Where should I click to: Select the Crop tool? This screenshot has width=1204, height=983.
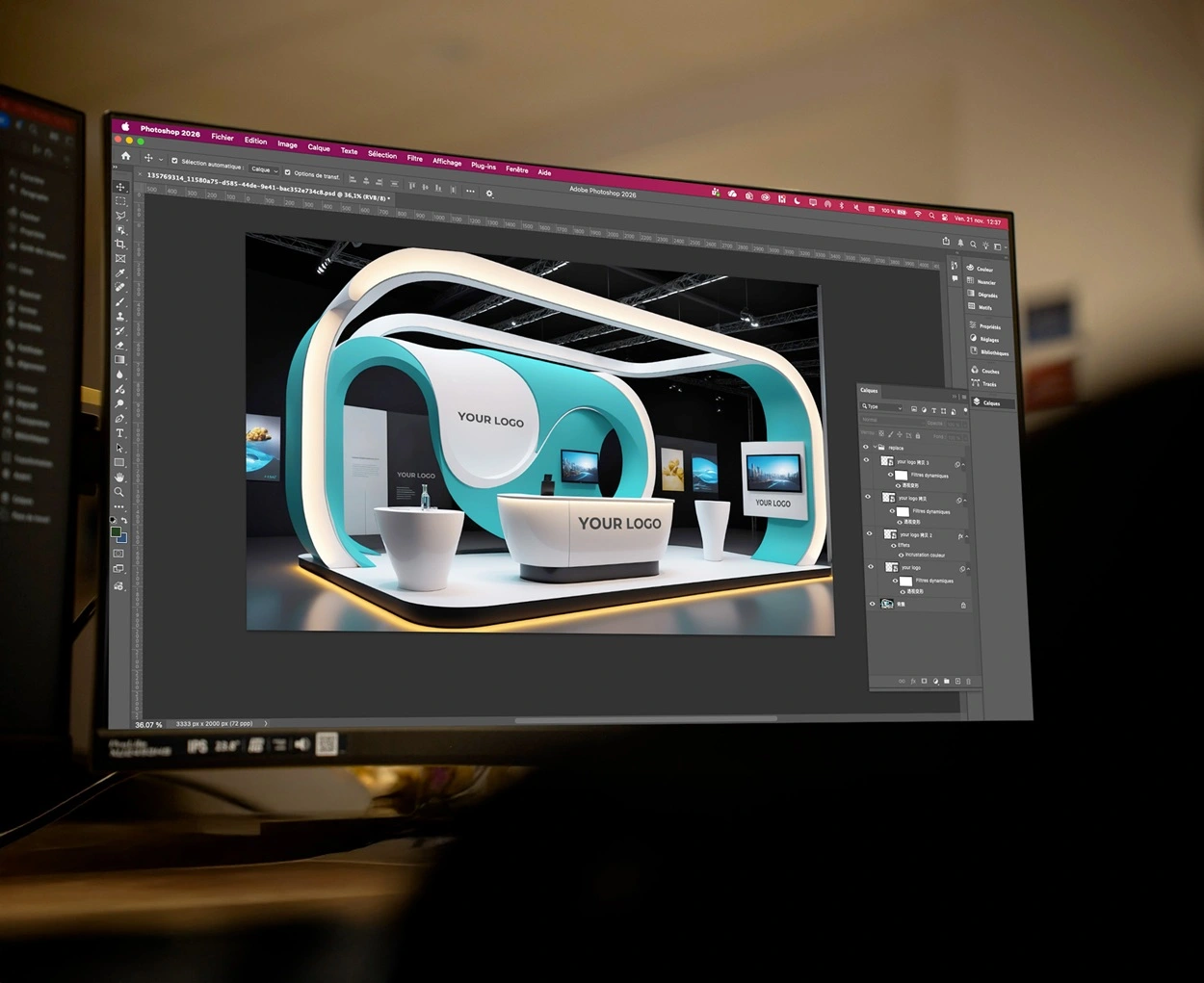tap(120, 245)
